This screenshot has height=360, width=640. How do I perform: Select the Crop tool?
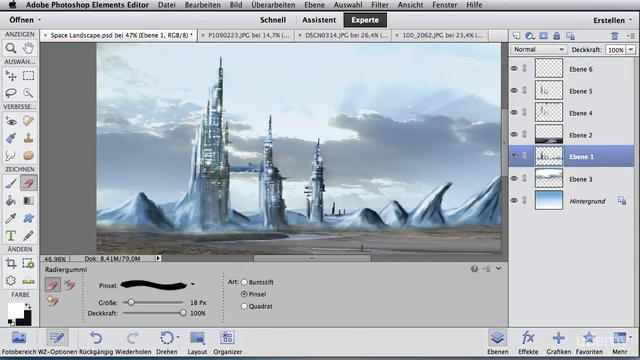11,263
